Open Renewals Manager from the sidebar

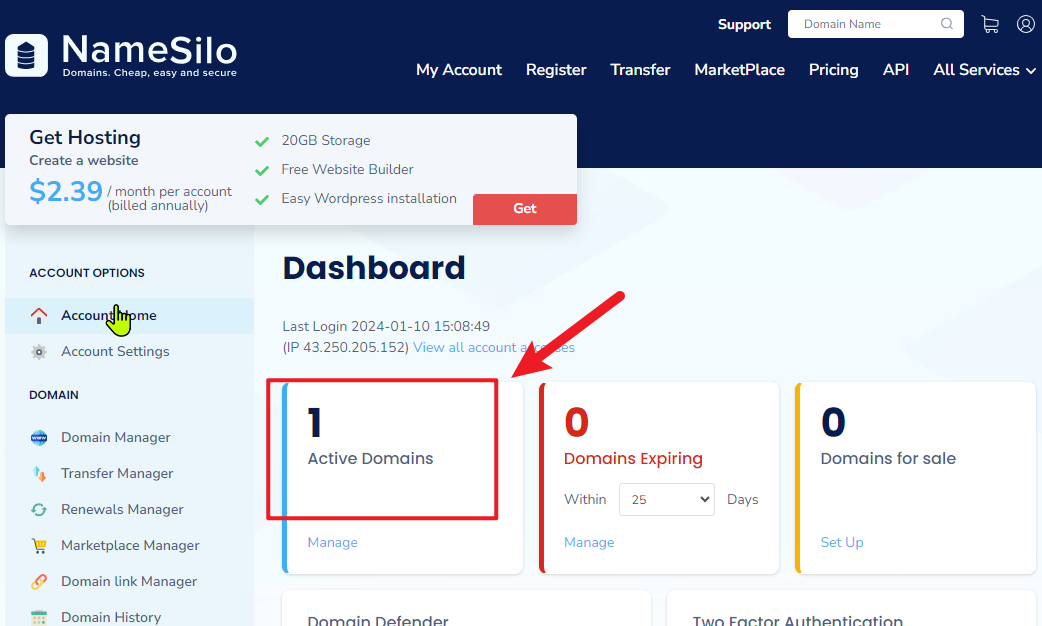[122, 510]
